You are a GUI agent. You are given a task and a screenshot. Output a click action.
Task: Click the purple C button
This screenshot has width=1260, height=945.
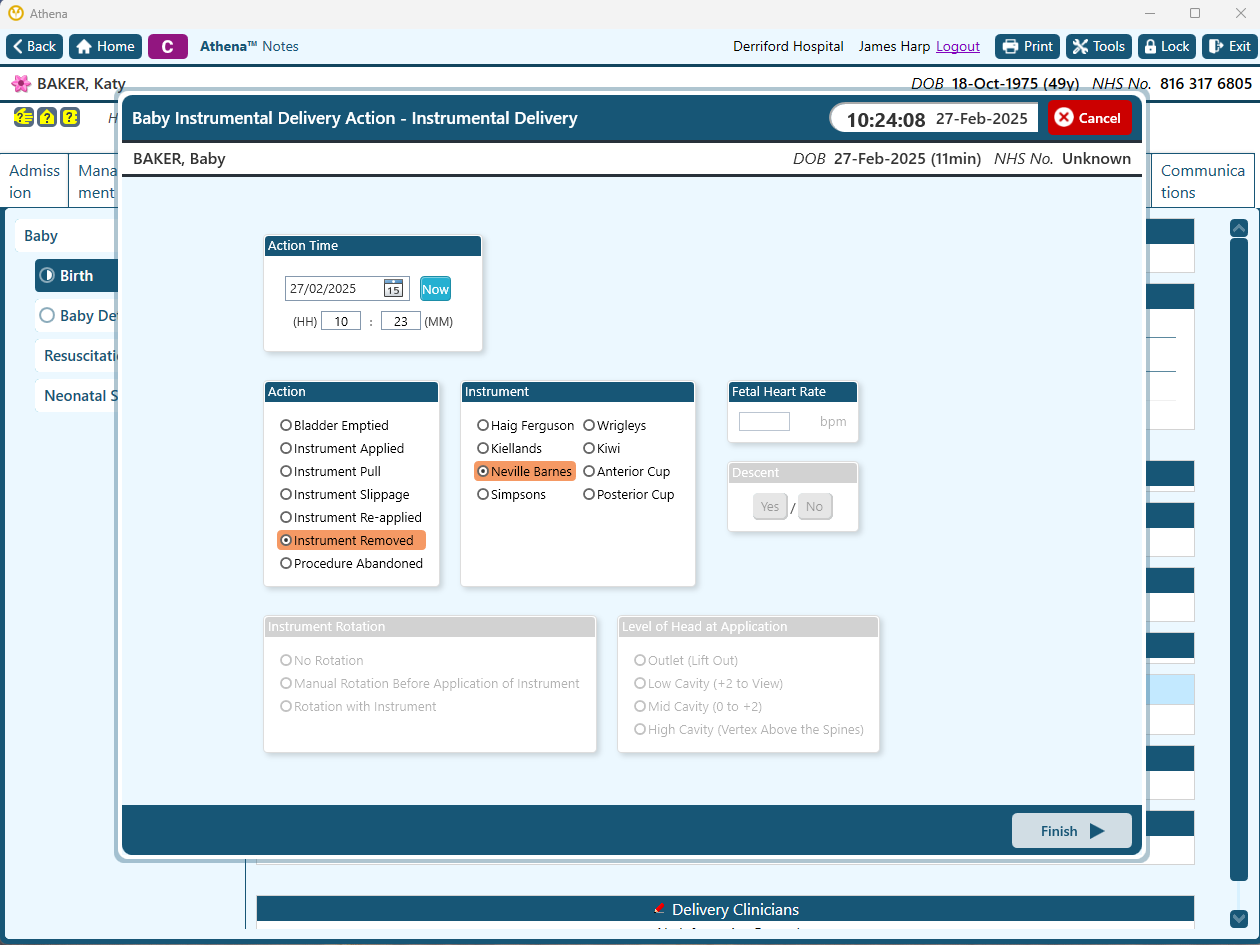click(167, 46)
